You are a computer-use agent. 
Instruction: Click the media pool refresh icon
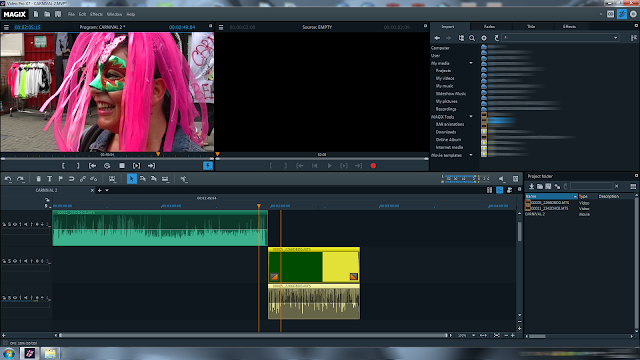(x=496, y=38)
